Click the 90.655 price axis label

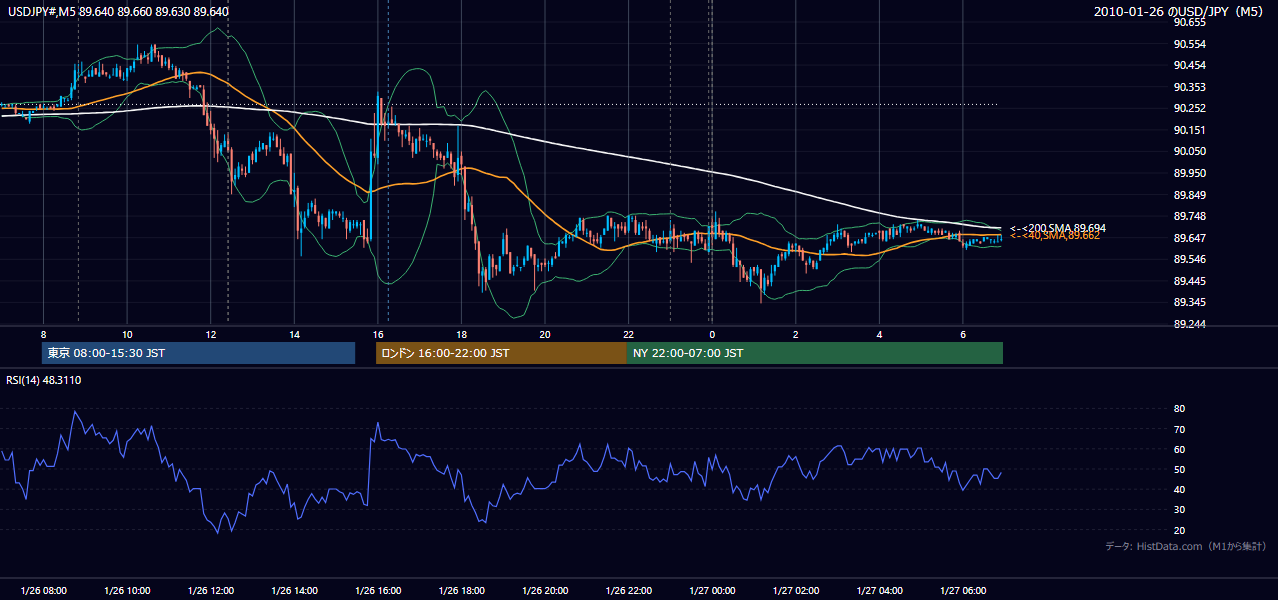point(1189,22)
